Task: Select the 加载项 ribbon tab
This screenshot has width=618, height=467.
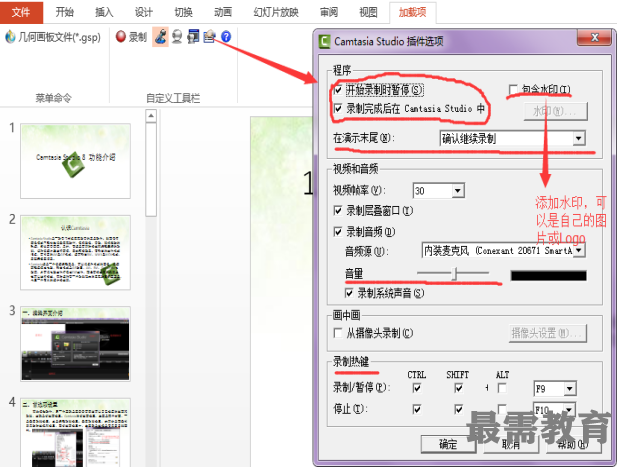Action: point(412,12)
